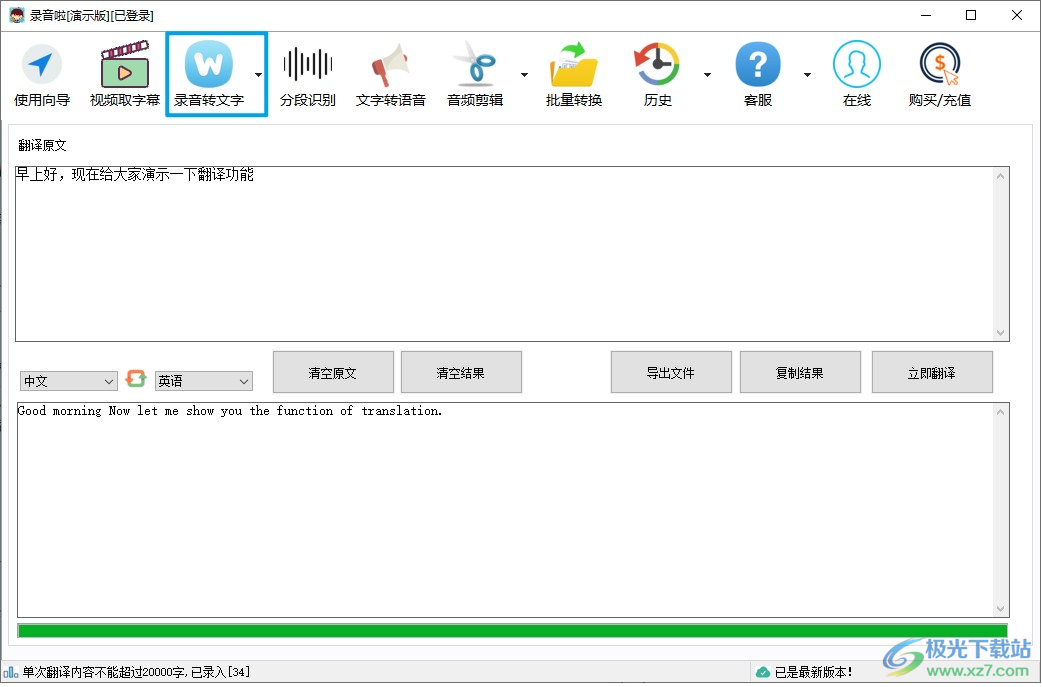This screenshot has height=687, width=1042.
Task: Click the 清空结果 button
Action: [x=461, y=373]
